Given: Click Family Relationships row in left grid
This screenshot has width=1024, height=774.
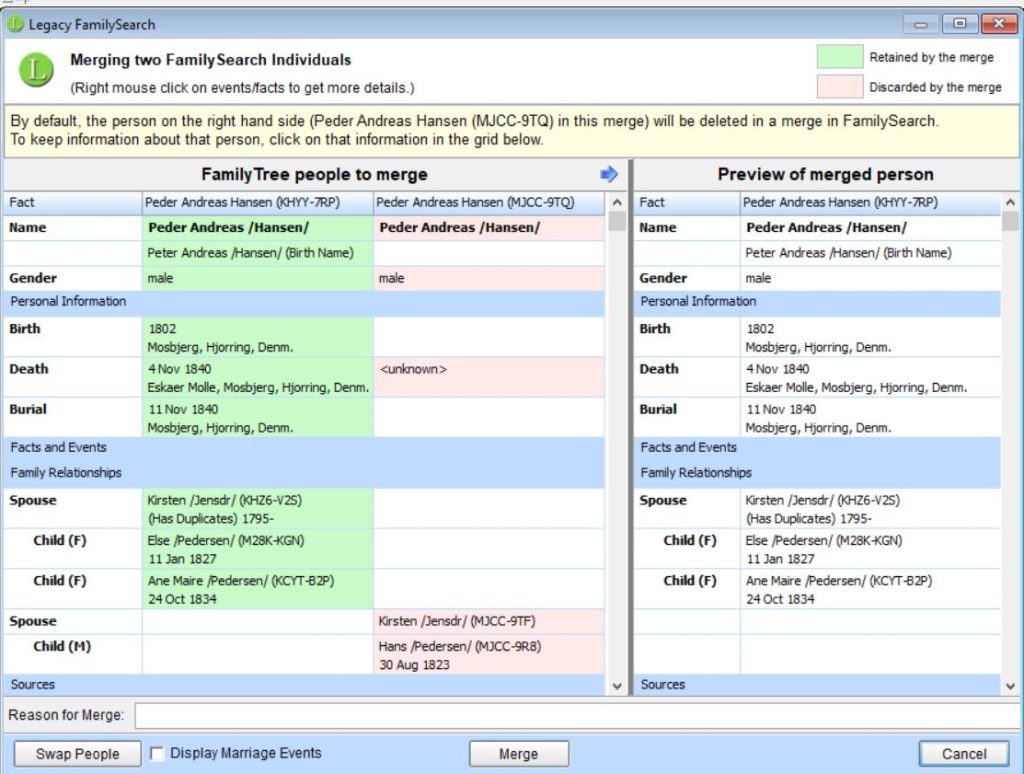Looking at the screenshot, I should pos(304,473).
